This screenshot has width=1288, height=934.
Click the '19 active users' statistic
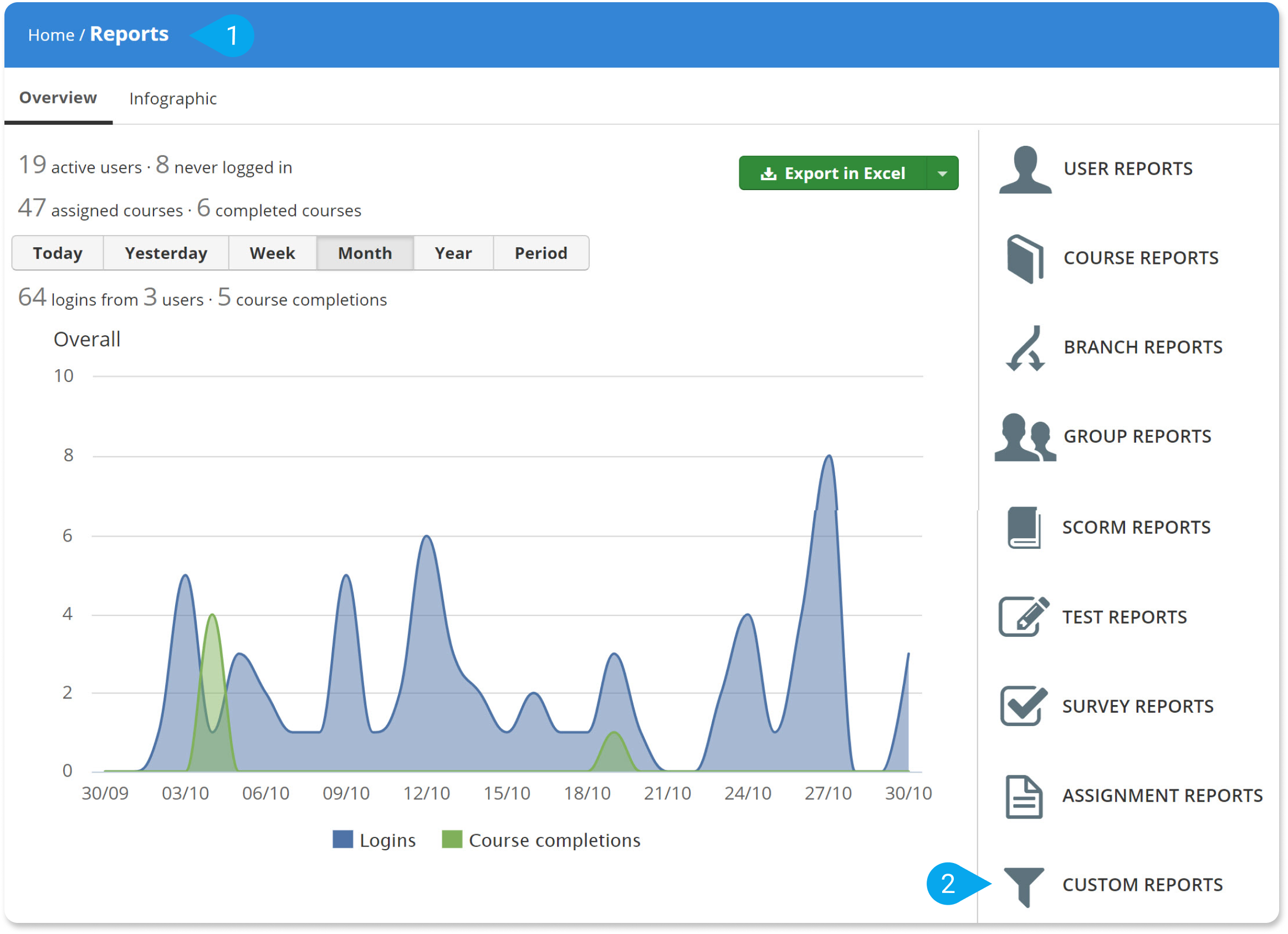(x=80, y=165)
